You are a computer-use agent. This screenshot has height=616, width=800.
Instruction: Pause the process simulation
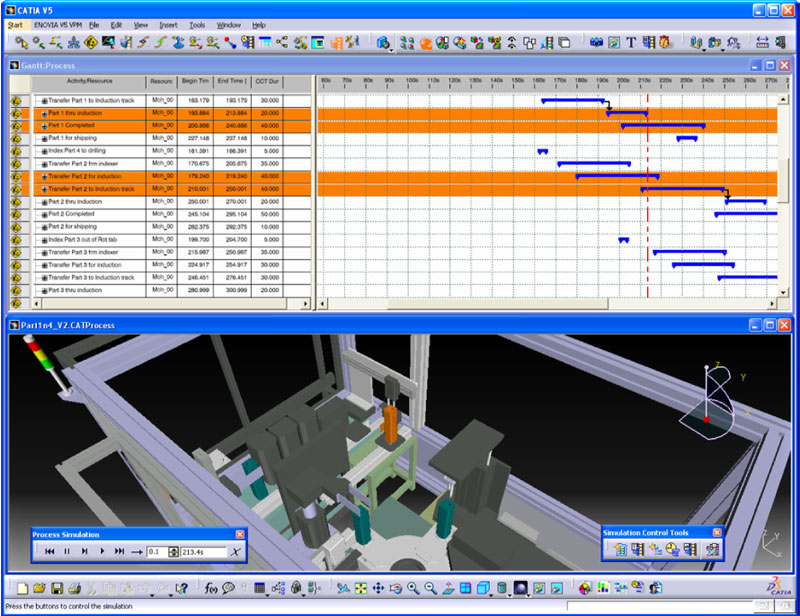(x=67, y=552)
